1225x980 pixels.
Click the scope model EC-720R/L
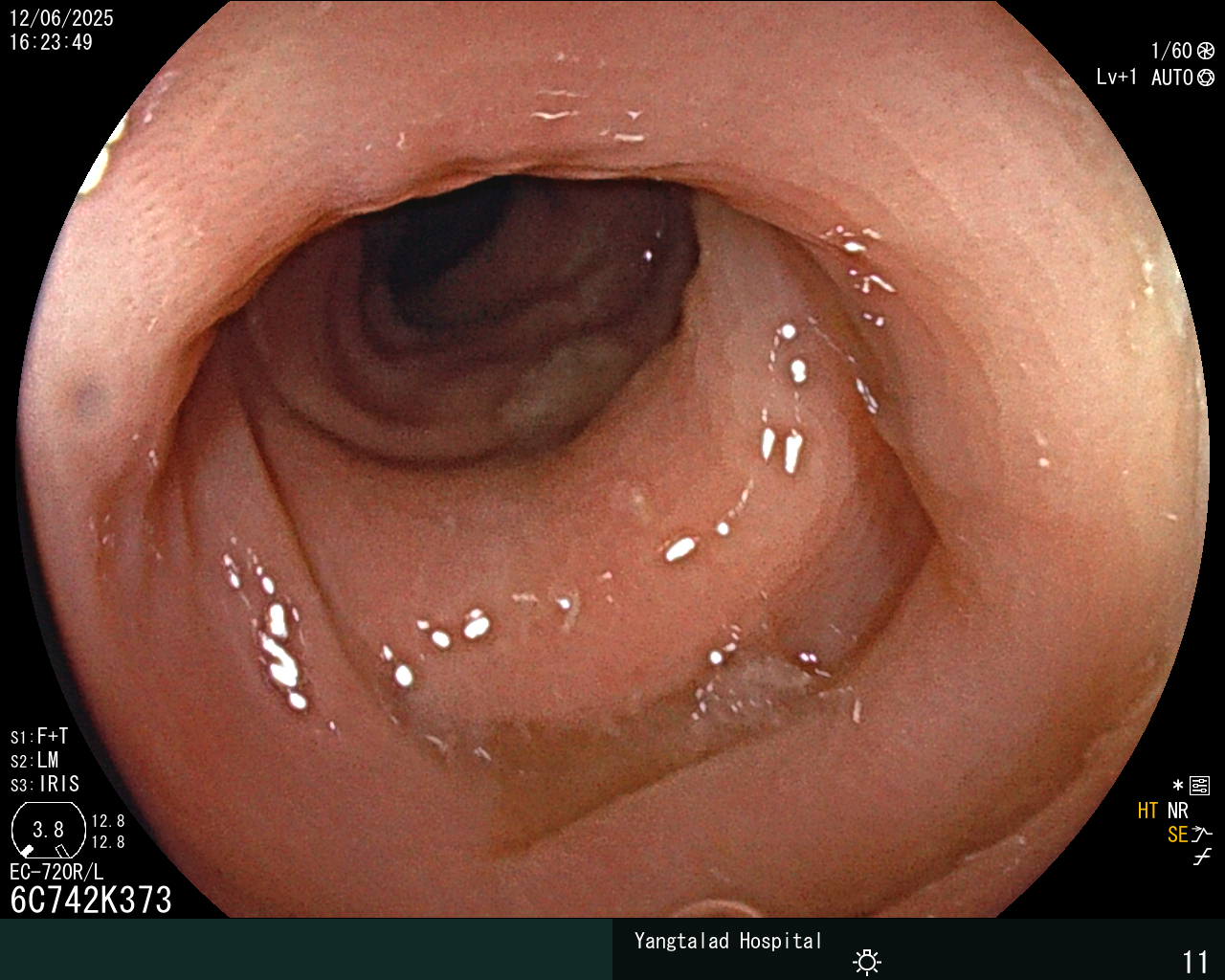point(56,872)
